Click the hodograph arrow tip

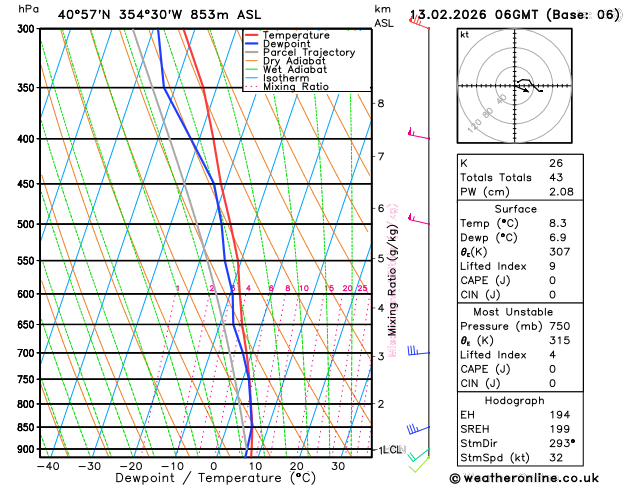point(526,91)
